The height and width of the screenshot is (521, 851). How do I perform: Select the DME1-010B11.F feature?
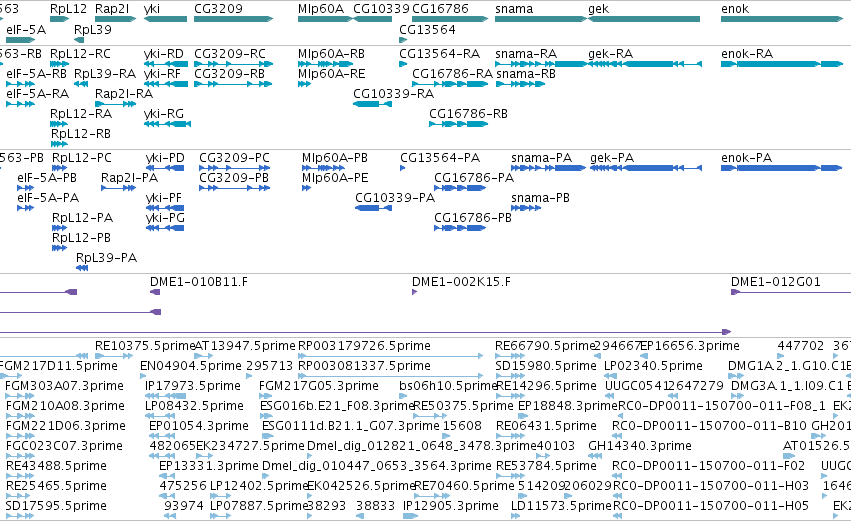(x=155, y=293)
